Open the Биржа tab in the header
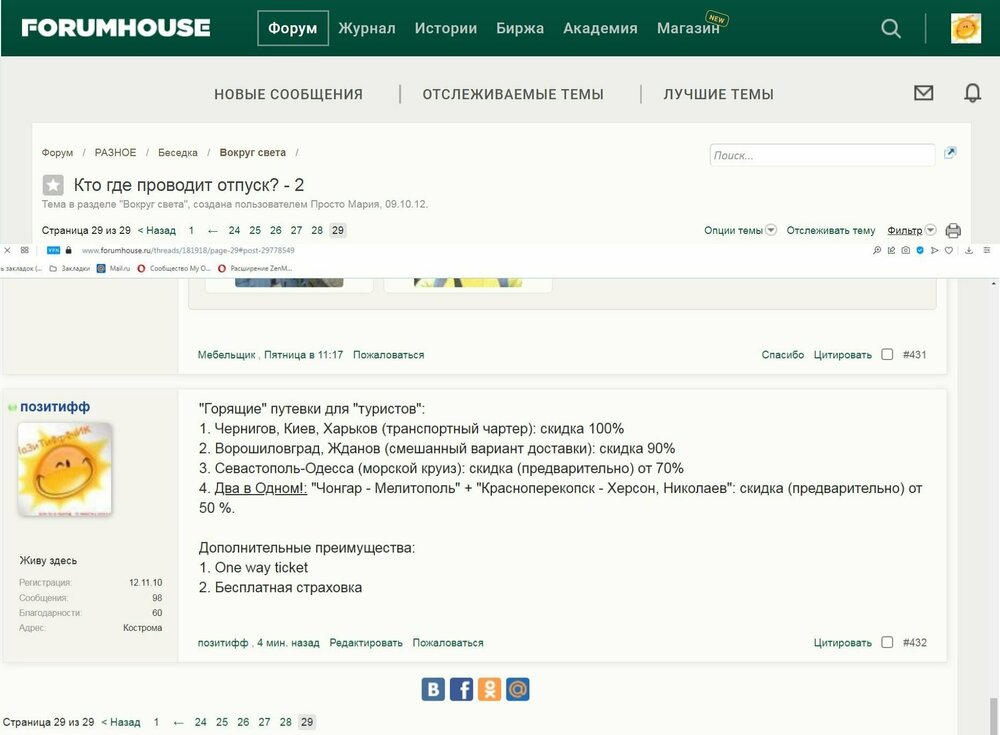 pos(520,28)
